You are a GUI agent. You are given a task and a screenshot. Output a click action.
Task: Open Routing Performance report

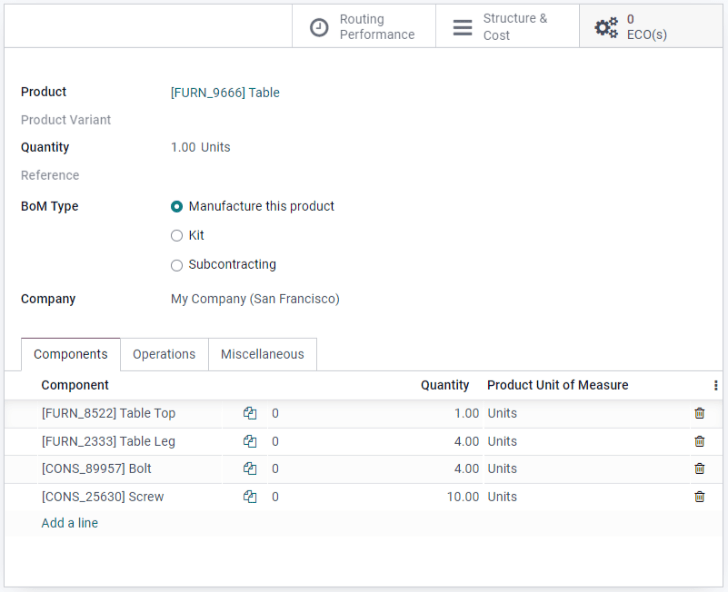[363, 27]
